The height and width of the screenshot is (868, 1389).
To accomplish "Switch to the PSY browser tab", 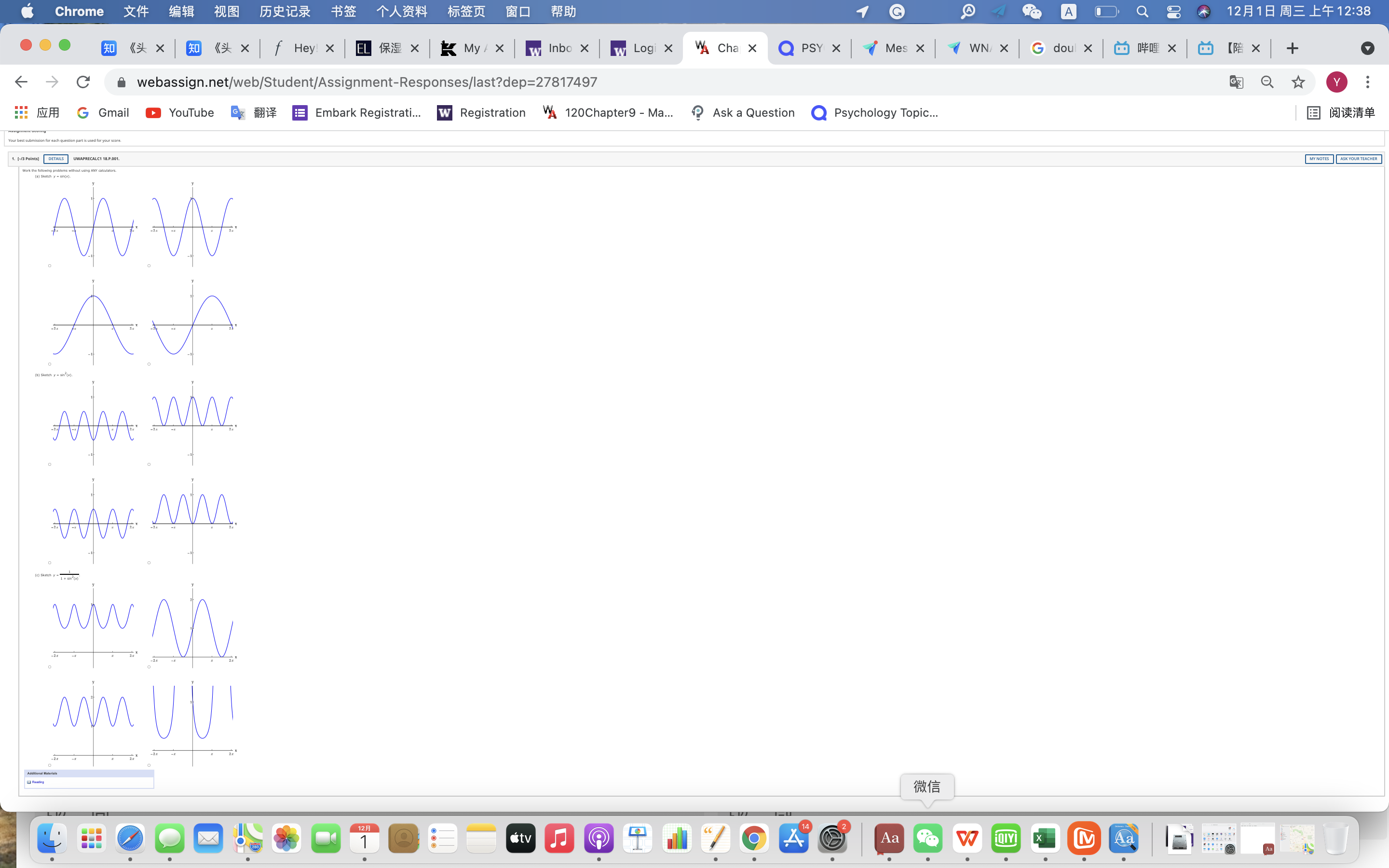I will (x=811, y=48).
